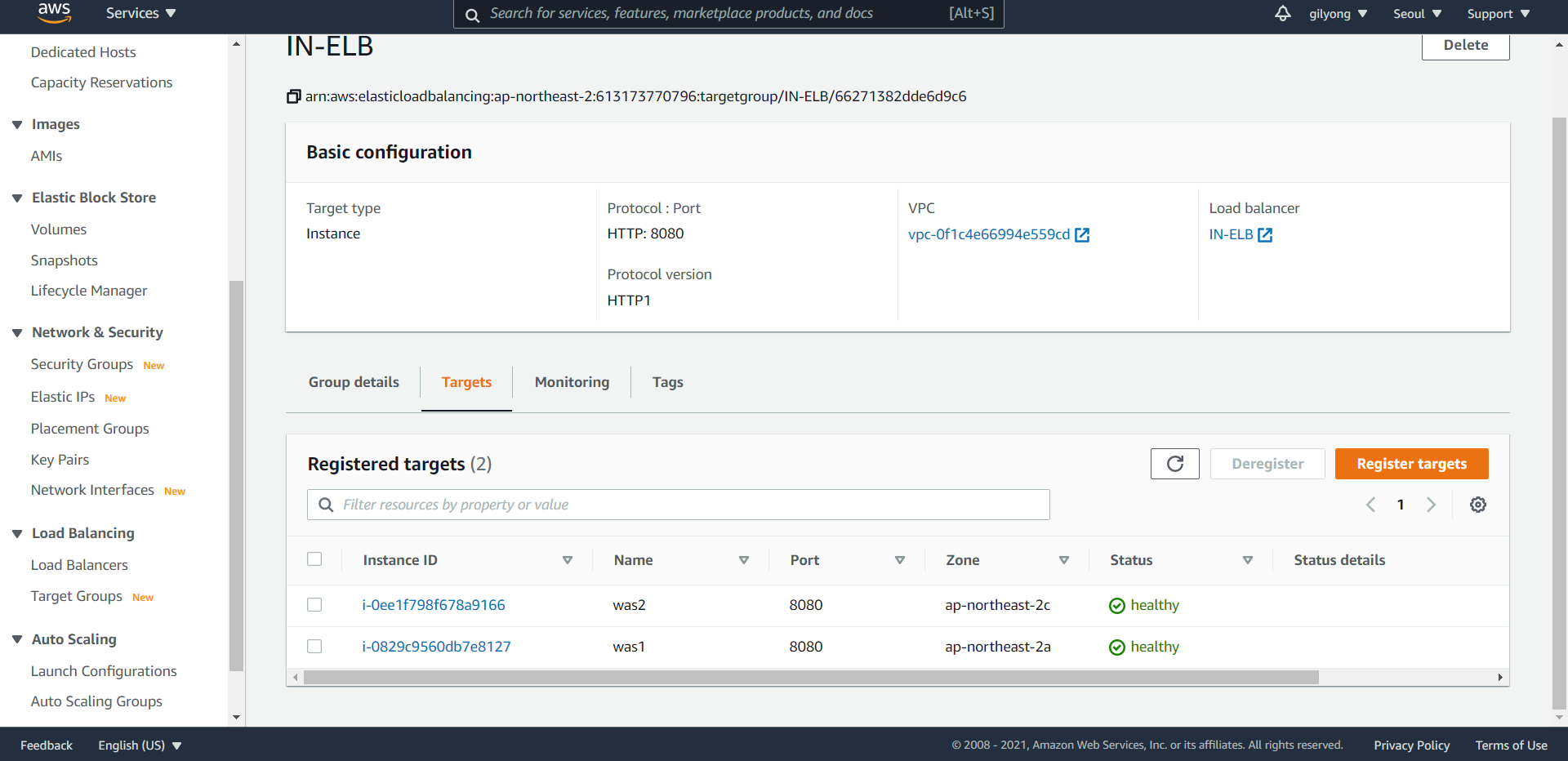This screenshot has width=1568, height=761.
Task: Open the Seoul region dropdown
Action: point(1417,14)
